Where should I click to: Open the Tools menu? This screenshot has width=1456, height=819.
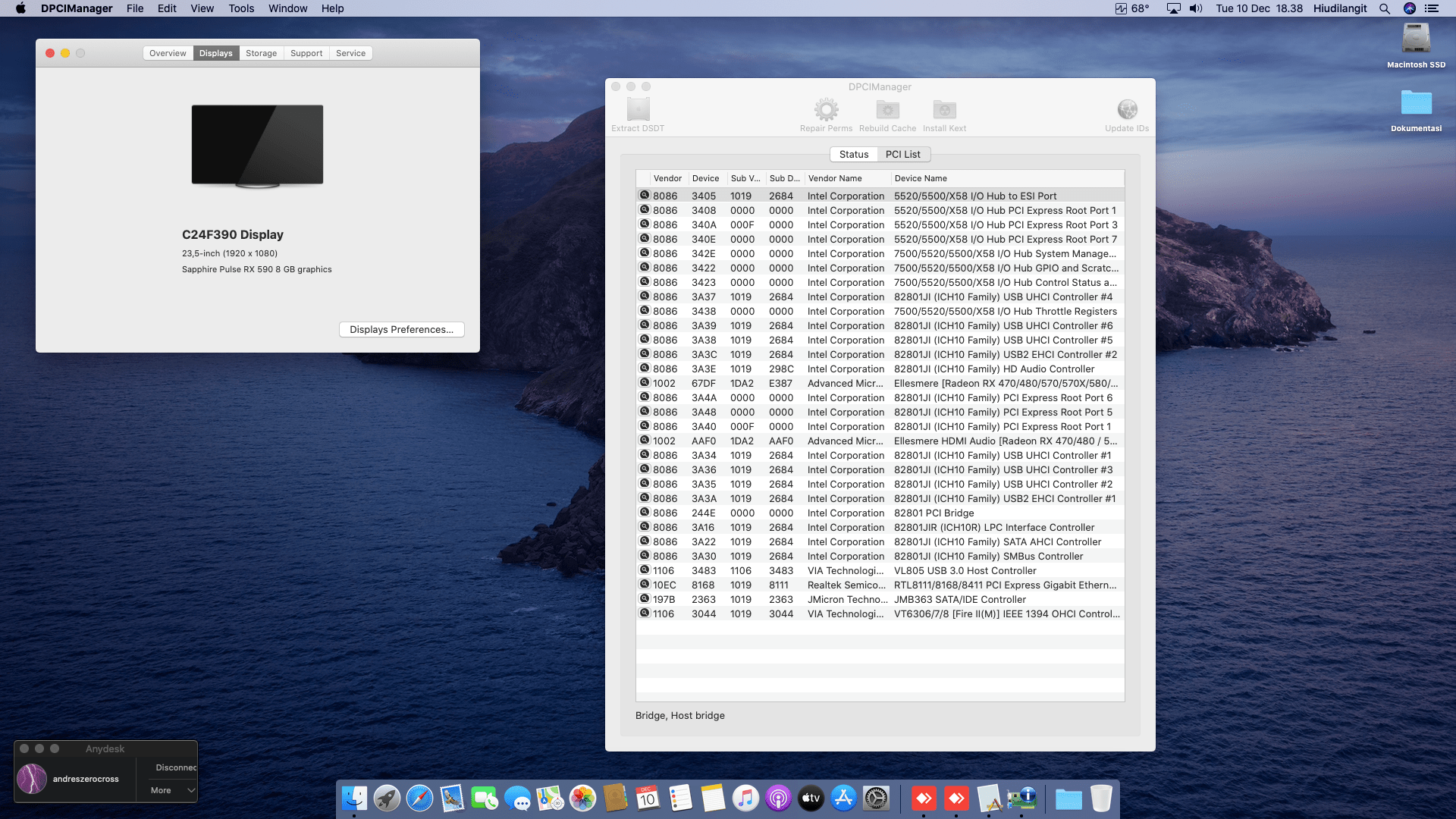coord(241,8)
